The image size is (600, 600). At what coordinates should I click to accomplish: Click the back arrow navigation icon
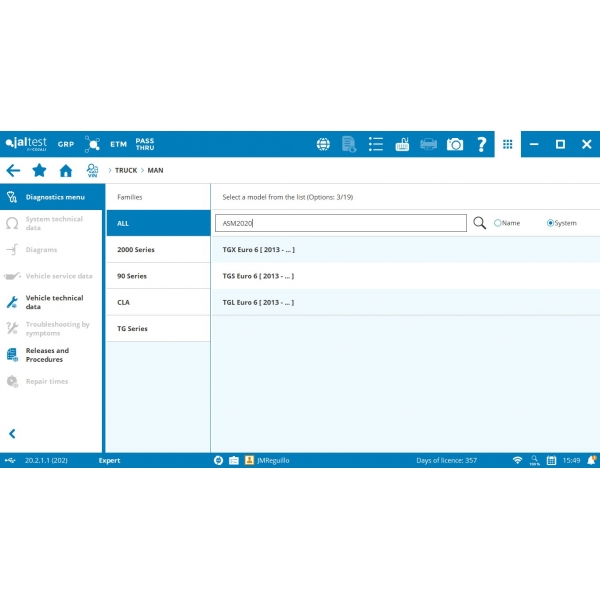(13, 171)
